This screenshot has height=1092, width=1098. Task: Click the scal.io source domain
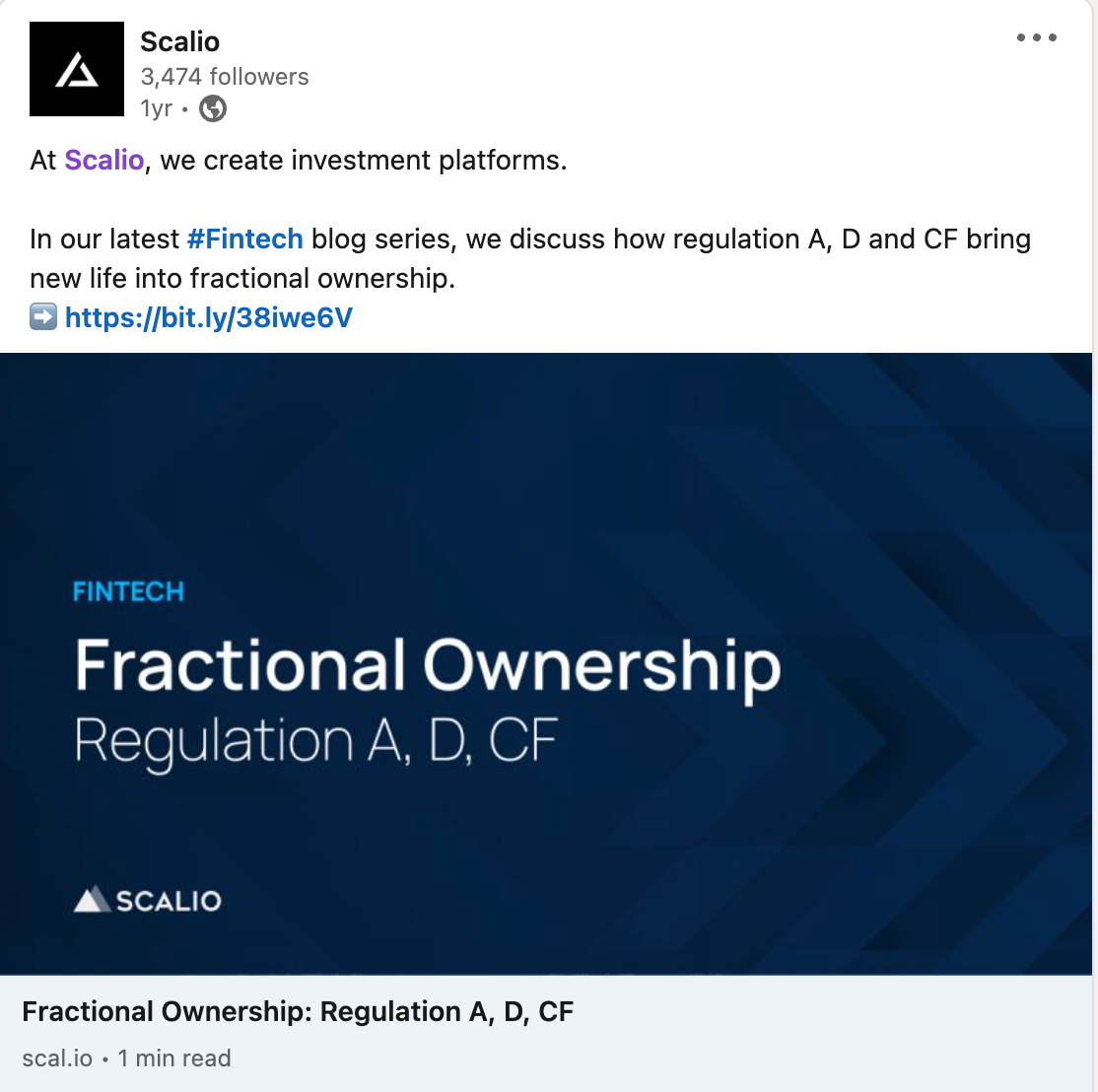click(57, 1058)
